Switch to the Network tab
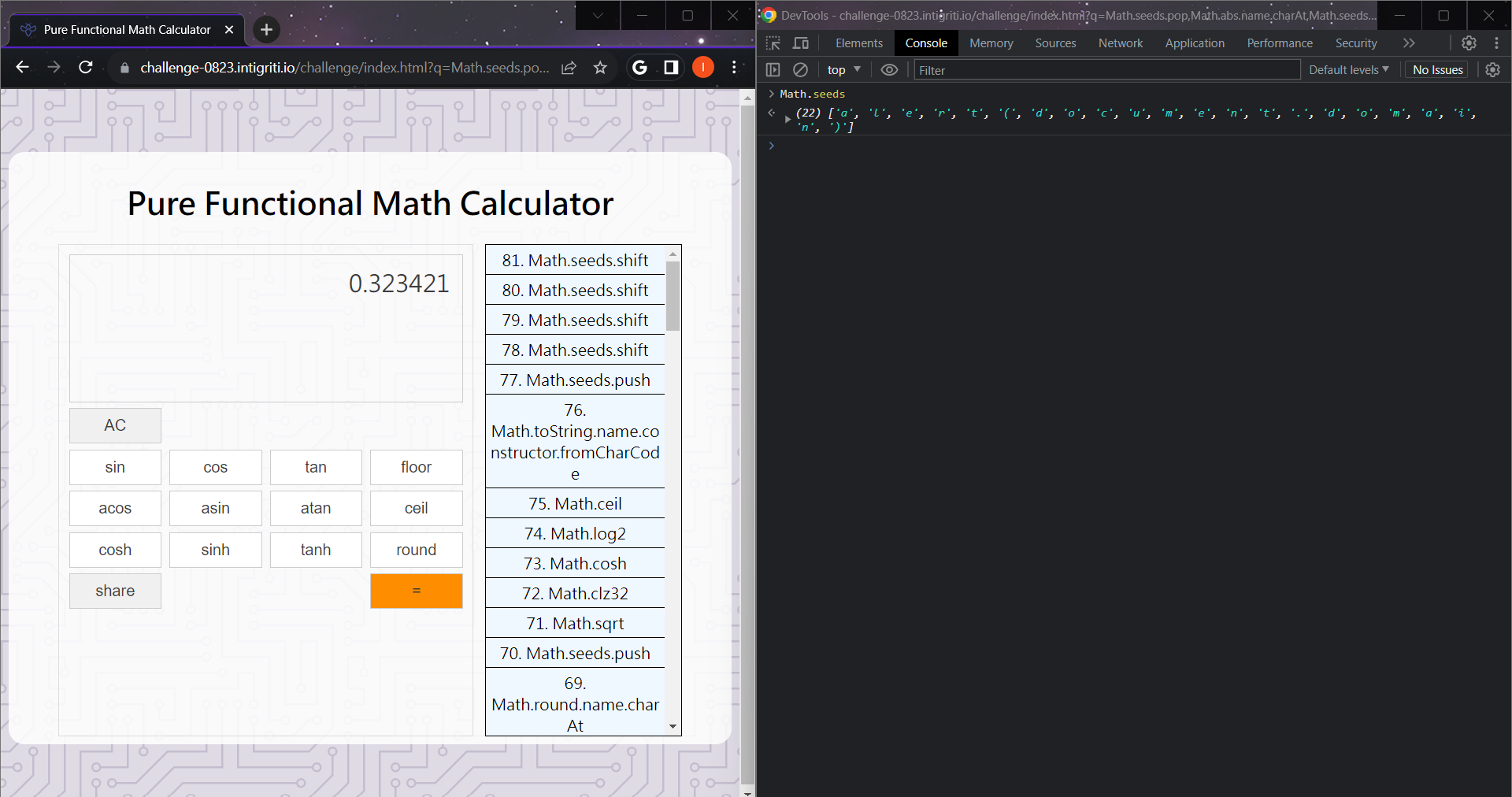 click(1120, 43)
